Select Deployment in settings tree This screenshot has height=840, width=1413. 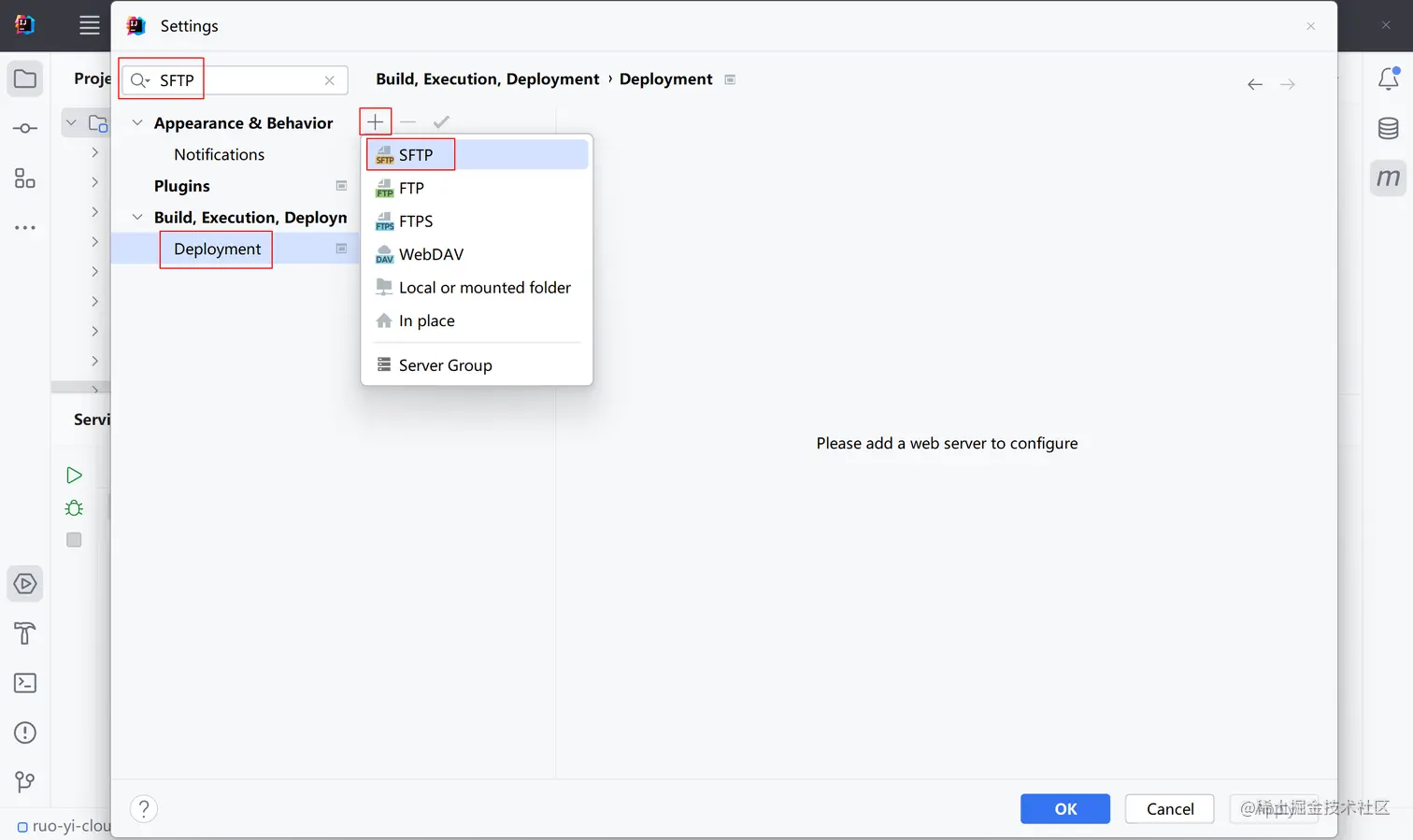tap(217, 249)
